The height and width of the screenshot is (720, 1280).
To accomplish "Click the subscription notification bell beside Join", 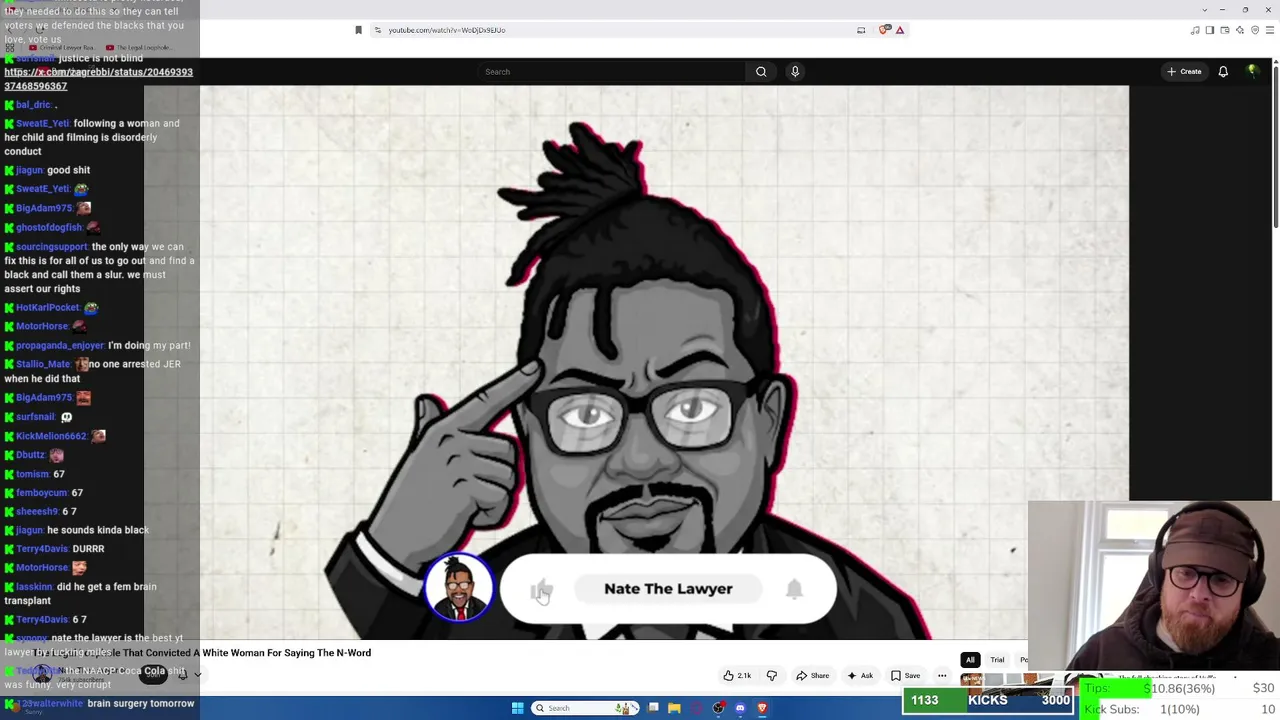I will click(x=182, y=675).
